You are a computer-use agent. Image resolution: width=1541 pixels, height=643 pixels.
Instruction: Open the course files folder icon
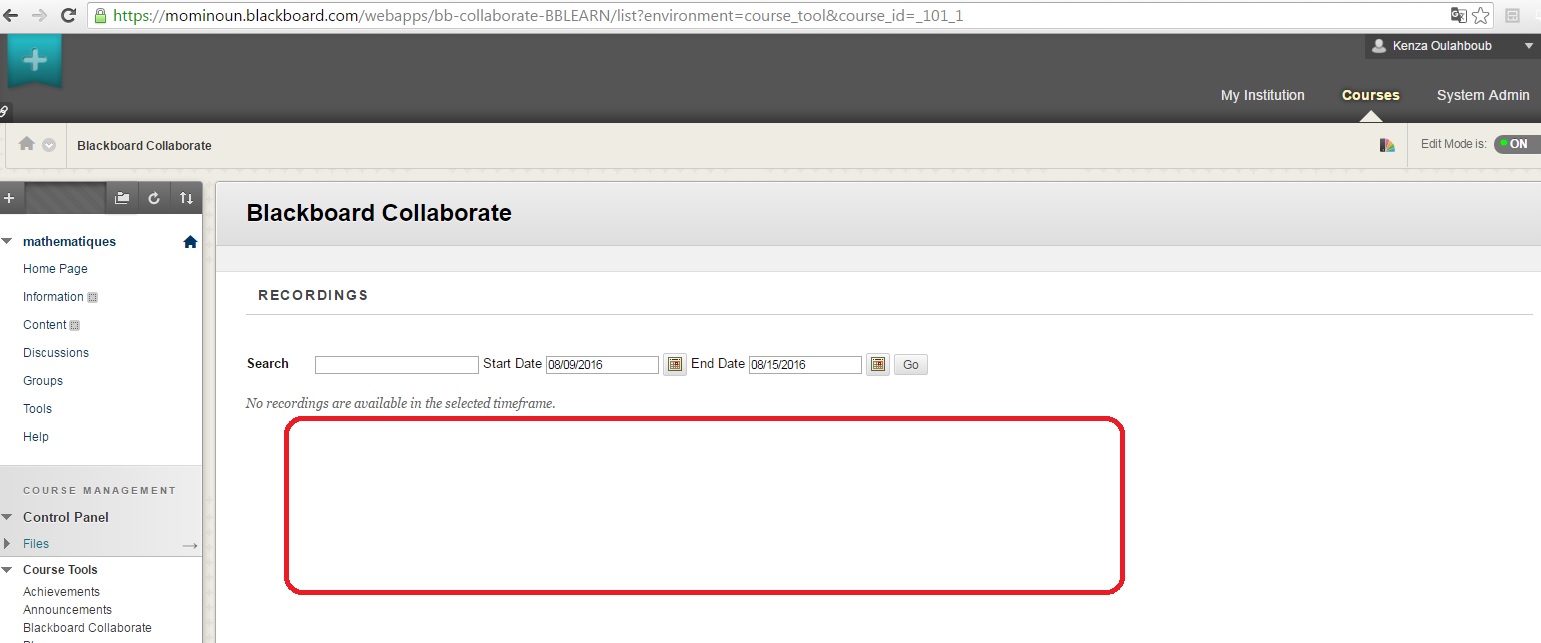click(122, 198)
